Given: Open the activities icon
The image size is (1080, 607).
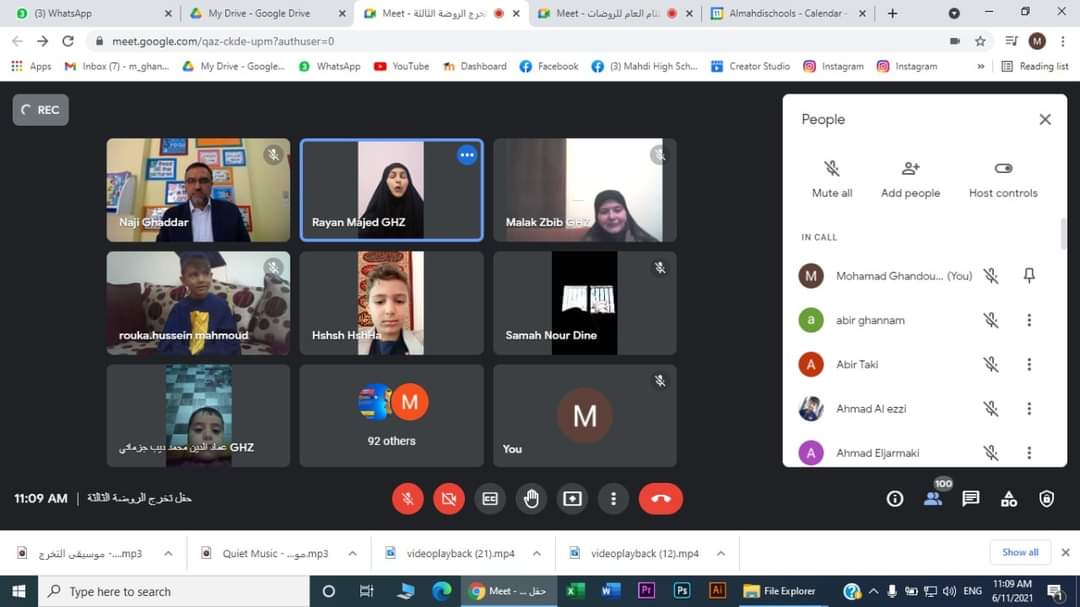Looking at the screenshot, I should pos(1008,498).
